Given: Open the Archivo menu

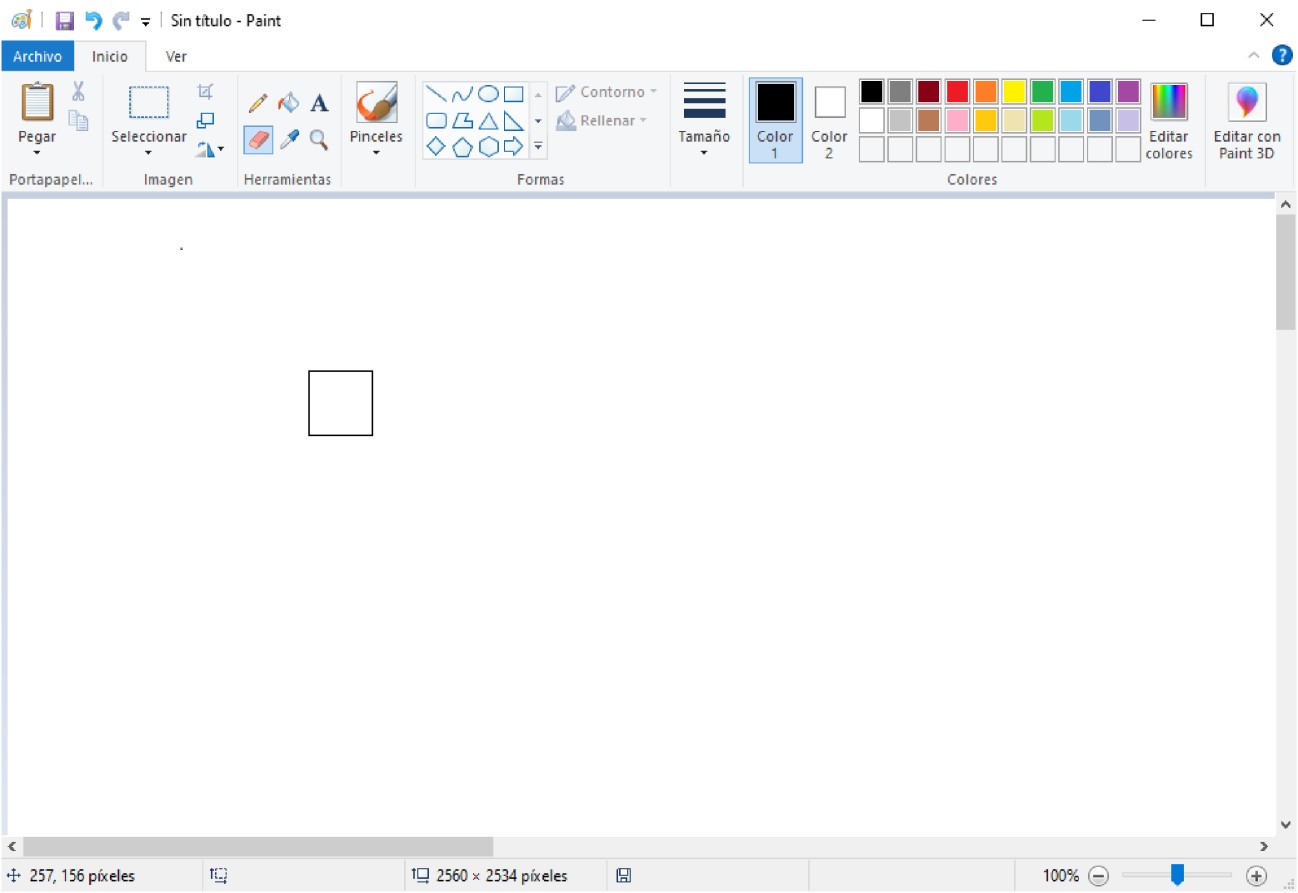Looking at the screenshot, I should pyautogui.click(x=37, y=57).
